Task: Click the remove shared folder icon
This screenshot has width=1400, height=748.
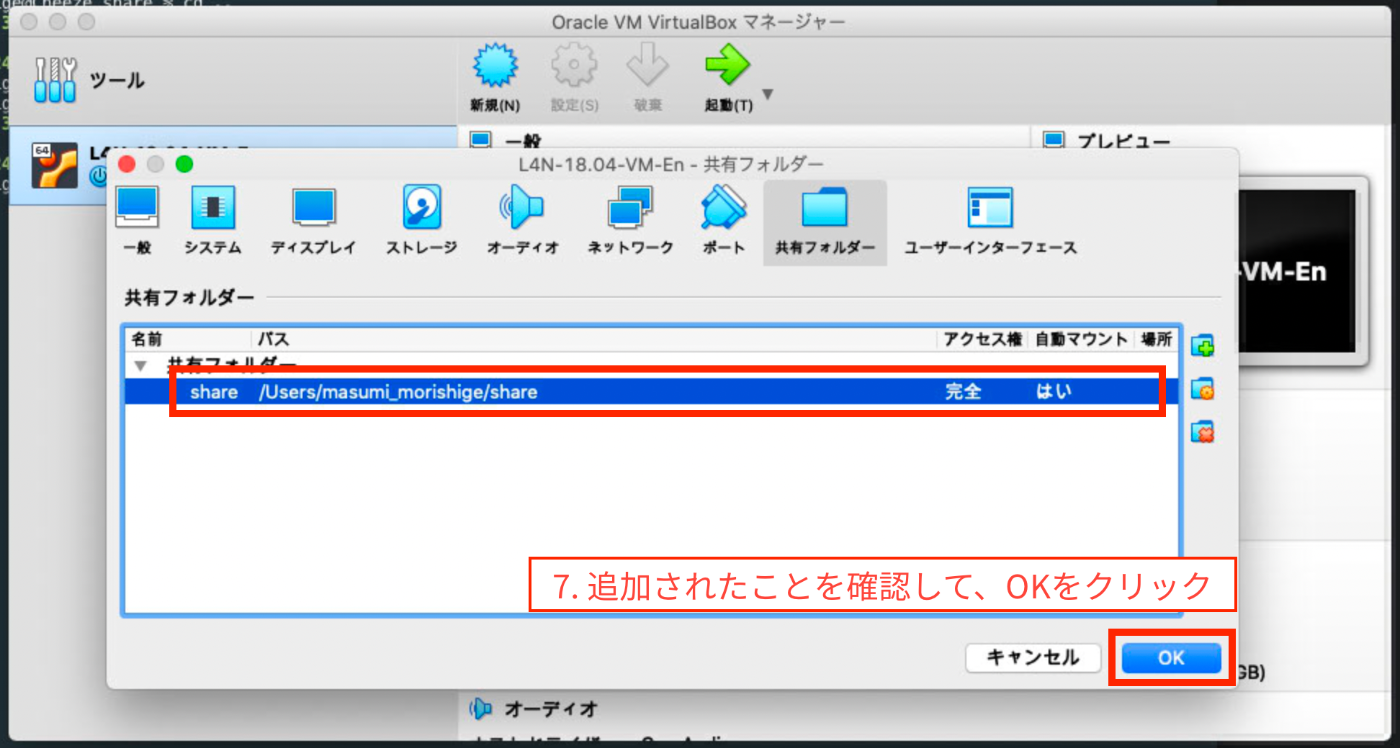Action: click(x=1202, y=432)
